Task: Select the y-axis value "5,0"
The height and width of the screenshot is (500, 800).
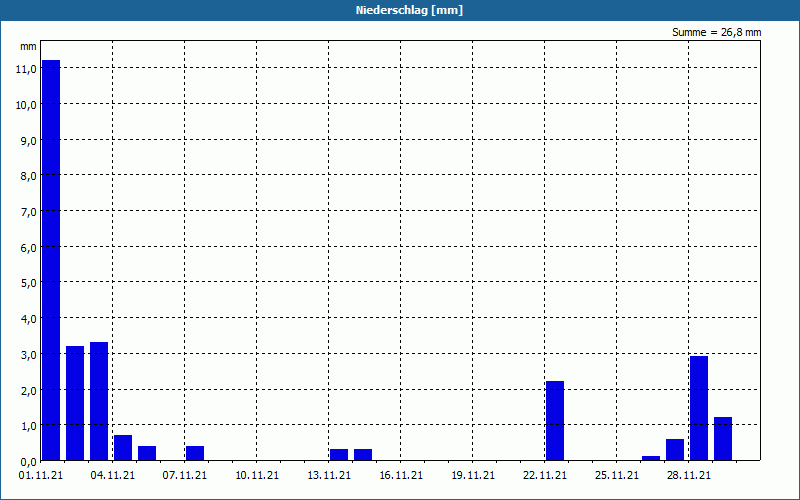Action: pyautogui.click(x=28, y=283)
